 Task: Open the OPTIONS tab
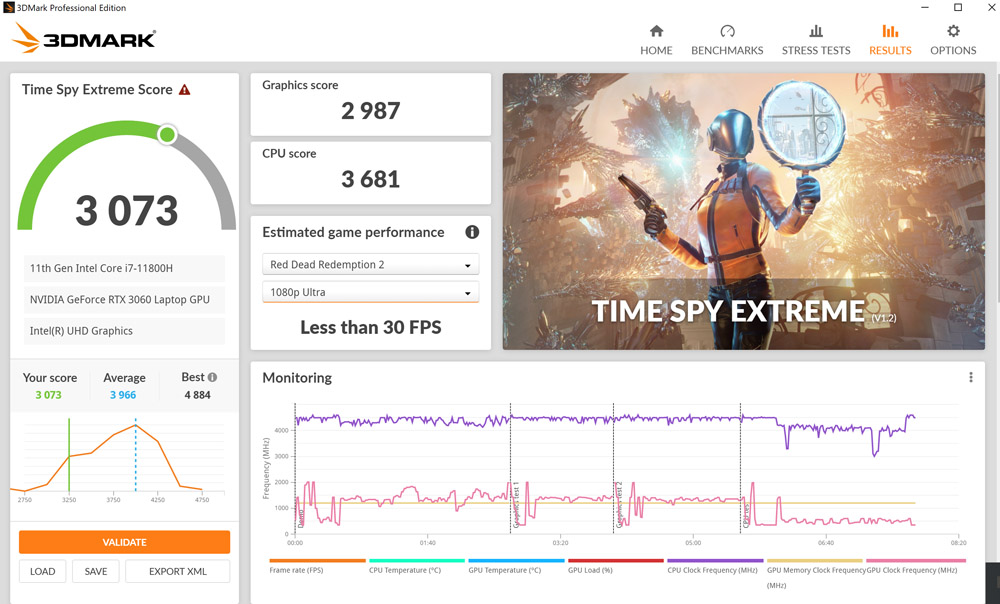pyautogui.click(x=953, y=50)
